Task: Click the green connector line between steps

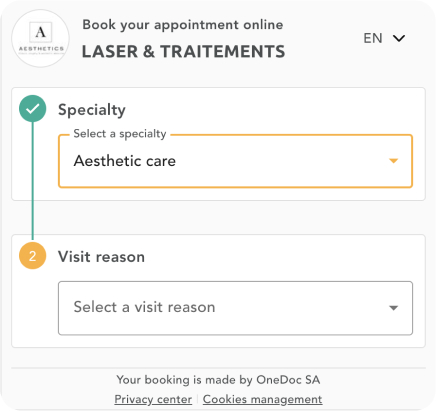Action: (x=32, y=181)
